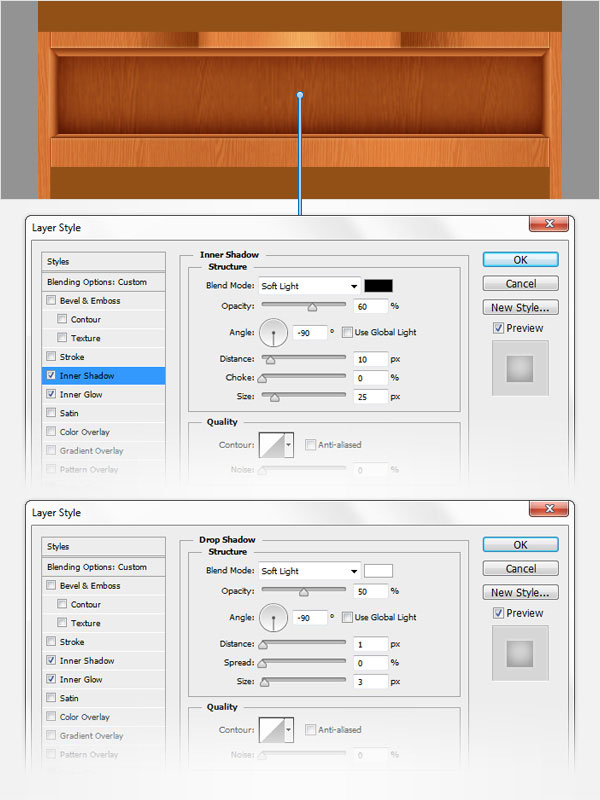Select Blending Options: Custom in Inner Shadow dialog
Screen dimensions: 600x800
[104, 282]
